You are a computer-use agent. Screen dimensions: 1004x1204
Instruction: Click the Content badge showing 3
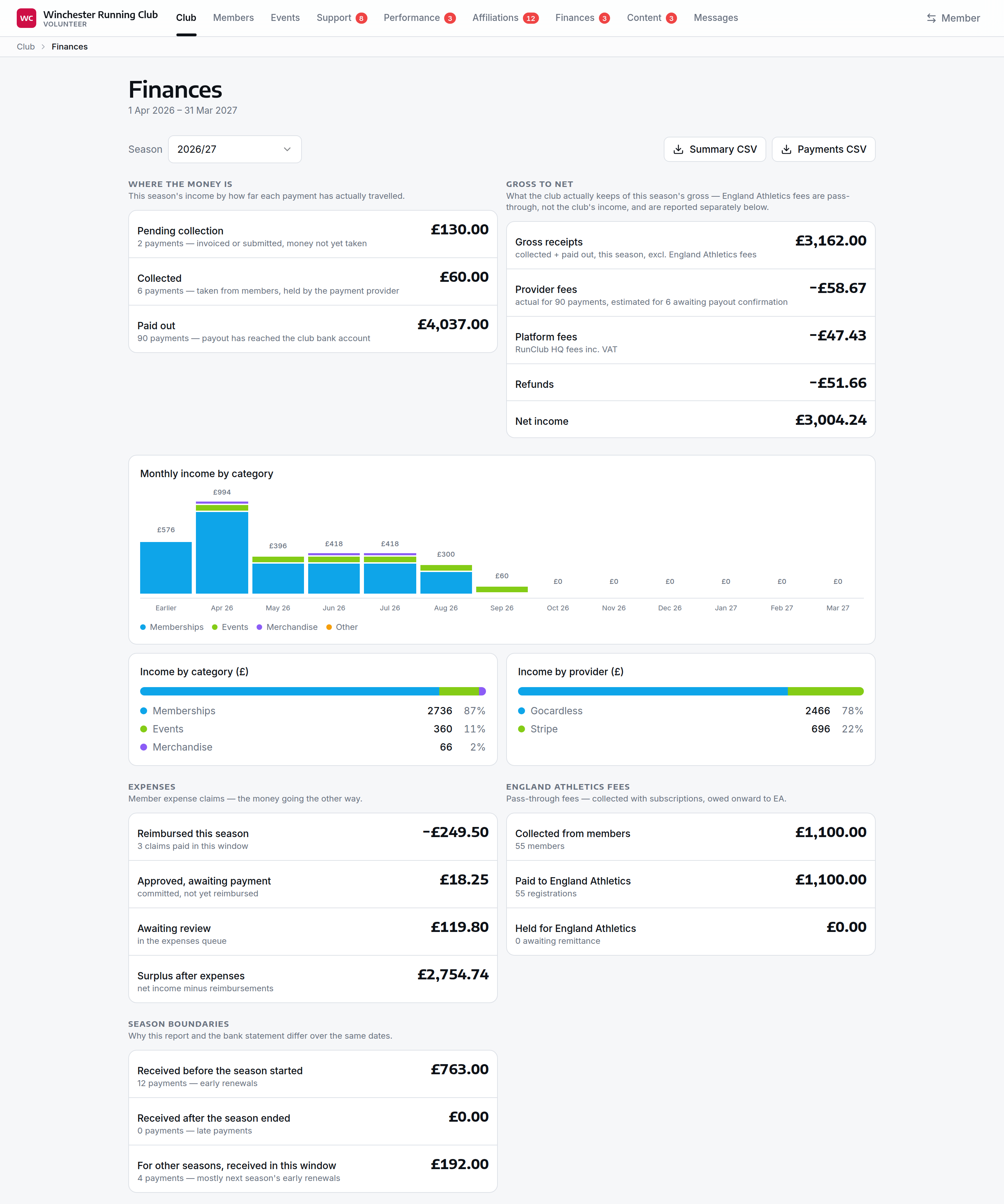[671, 18]
